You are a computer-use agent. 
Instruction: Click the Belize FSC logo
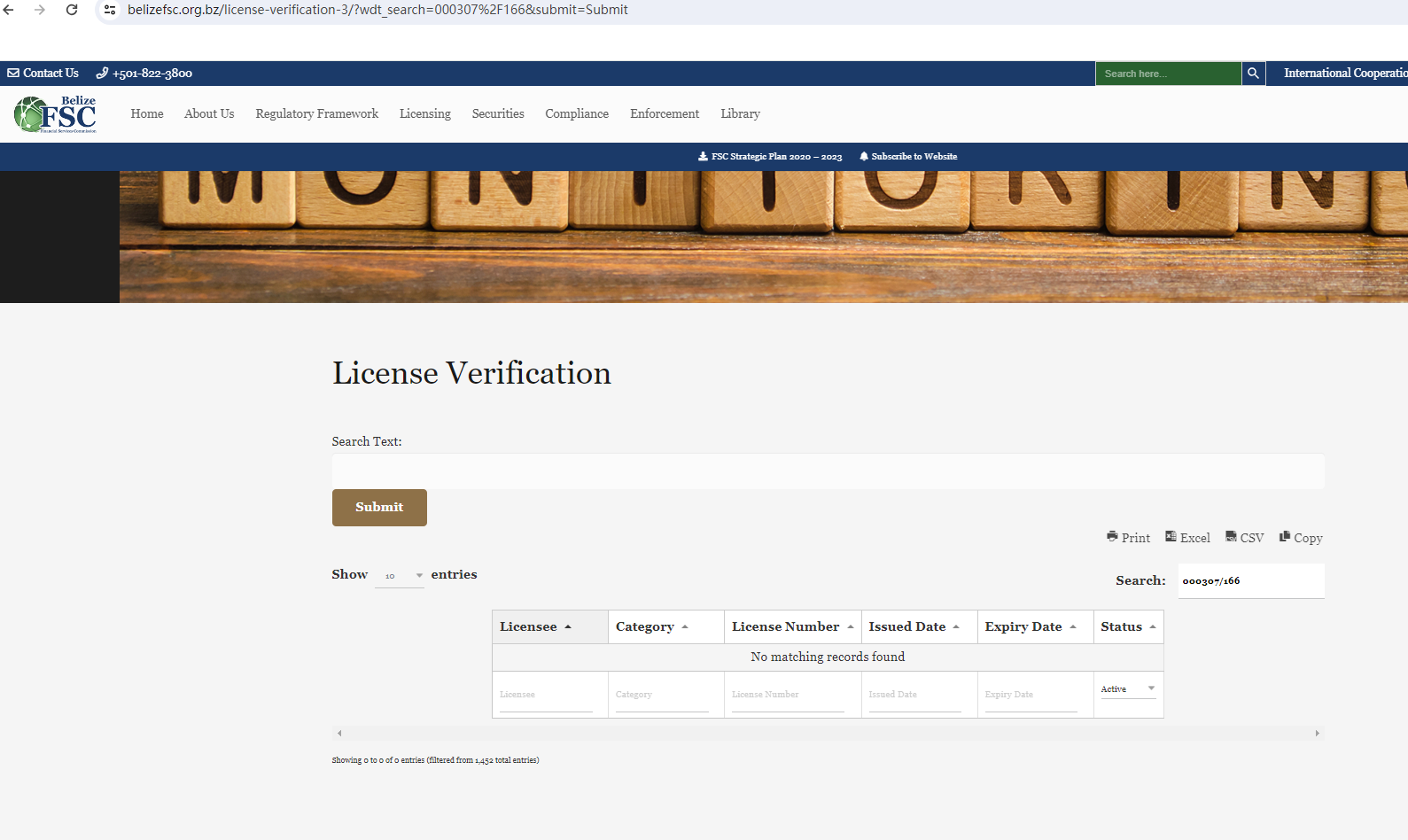(56, 114)
